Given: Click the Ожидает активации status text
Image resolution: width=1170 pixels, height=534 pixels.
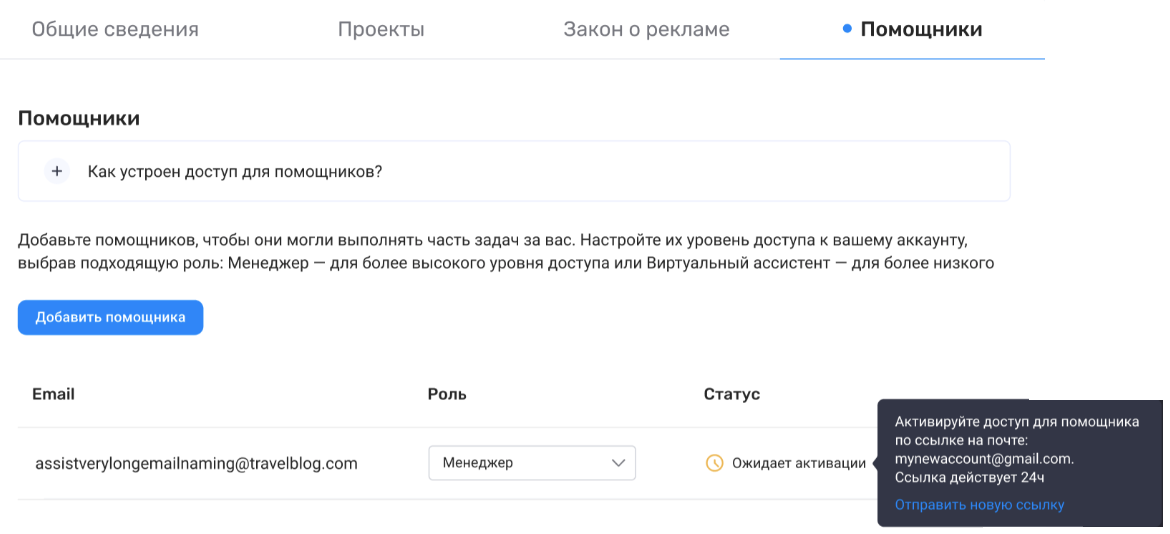Looking at the screenshot, I should click(798, 463).
